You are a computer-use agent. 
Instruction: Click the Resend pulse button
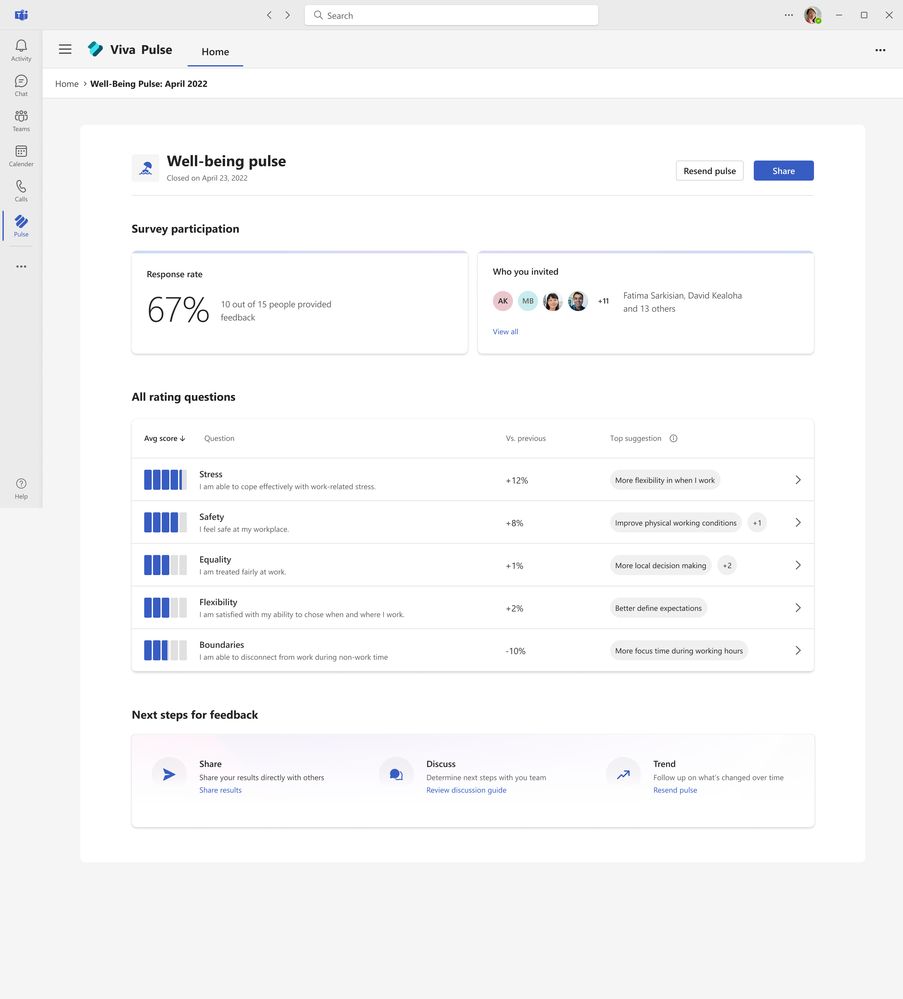pos(709,171)
